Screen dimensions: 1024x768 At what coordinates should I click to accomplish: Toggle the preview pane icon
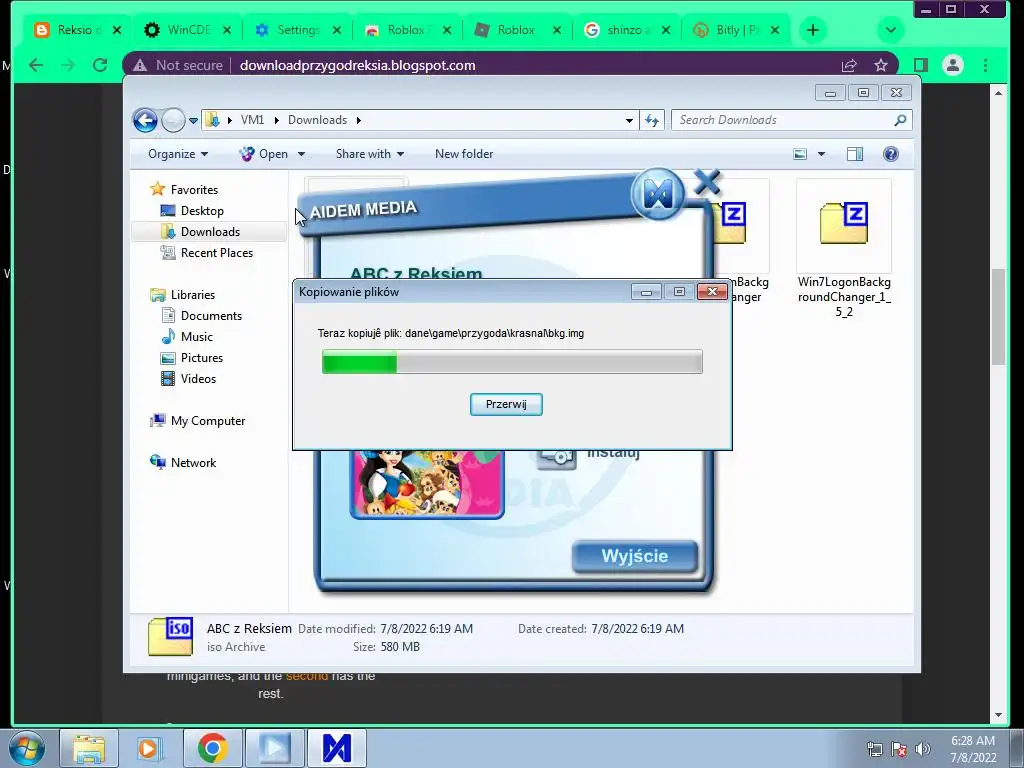(x=855, y=154)
